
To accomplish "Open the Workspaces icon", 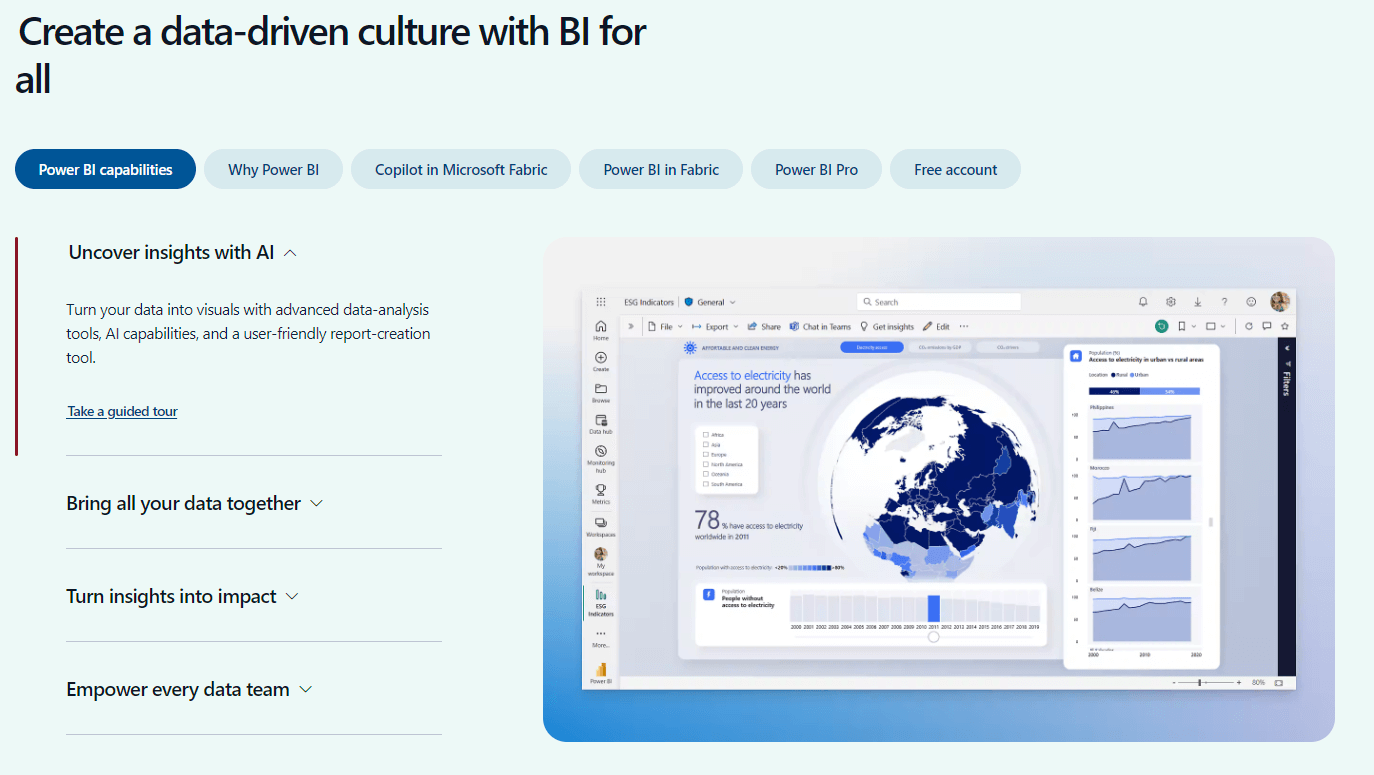I will point(601,521).
